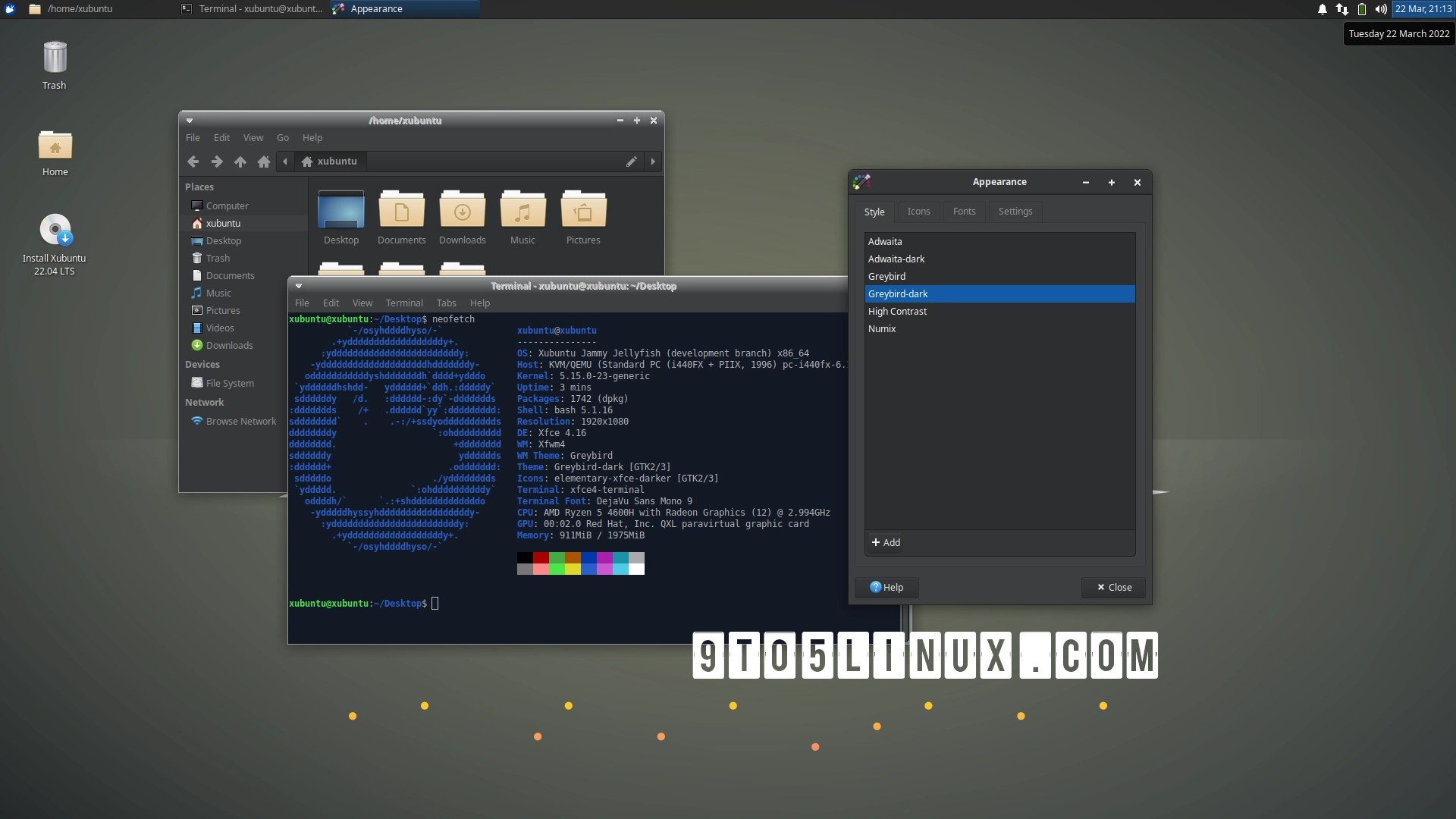The image size is (1456, 819).
Task: Open the Music shortcut in the Places sidebar
Action: coord(218,293)
